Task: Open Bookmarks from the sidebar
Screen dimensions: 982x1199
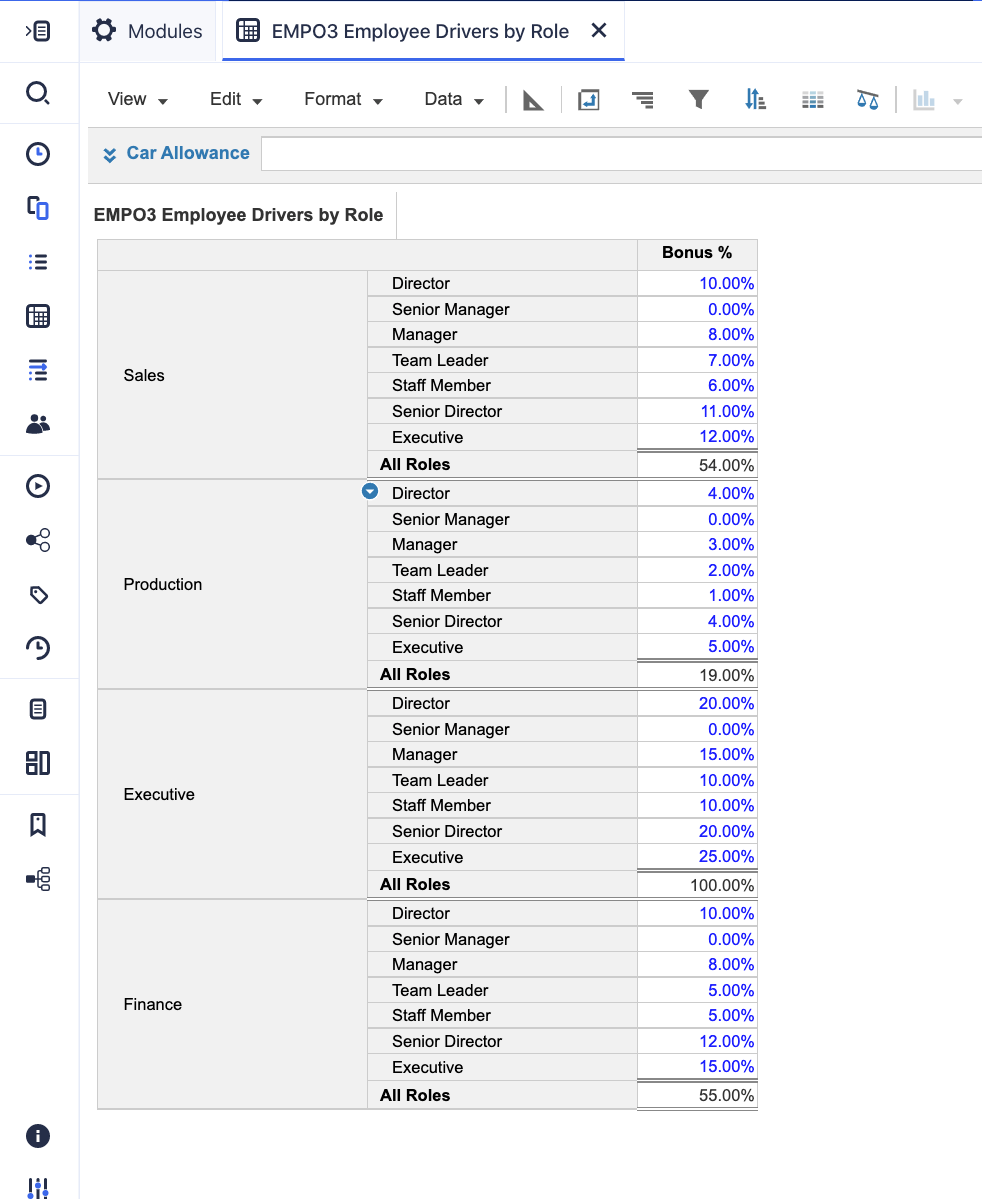Action: 38,824
